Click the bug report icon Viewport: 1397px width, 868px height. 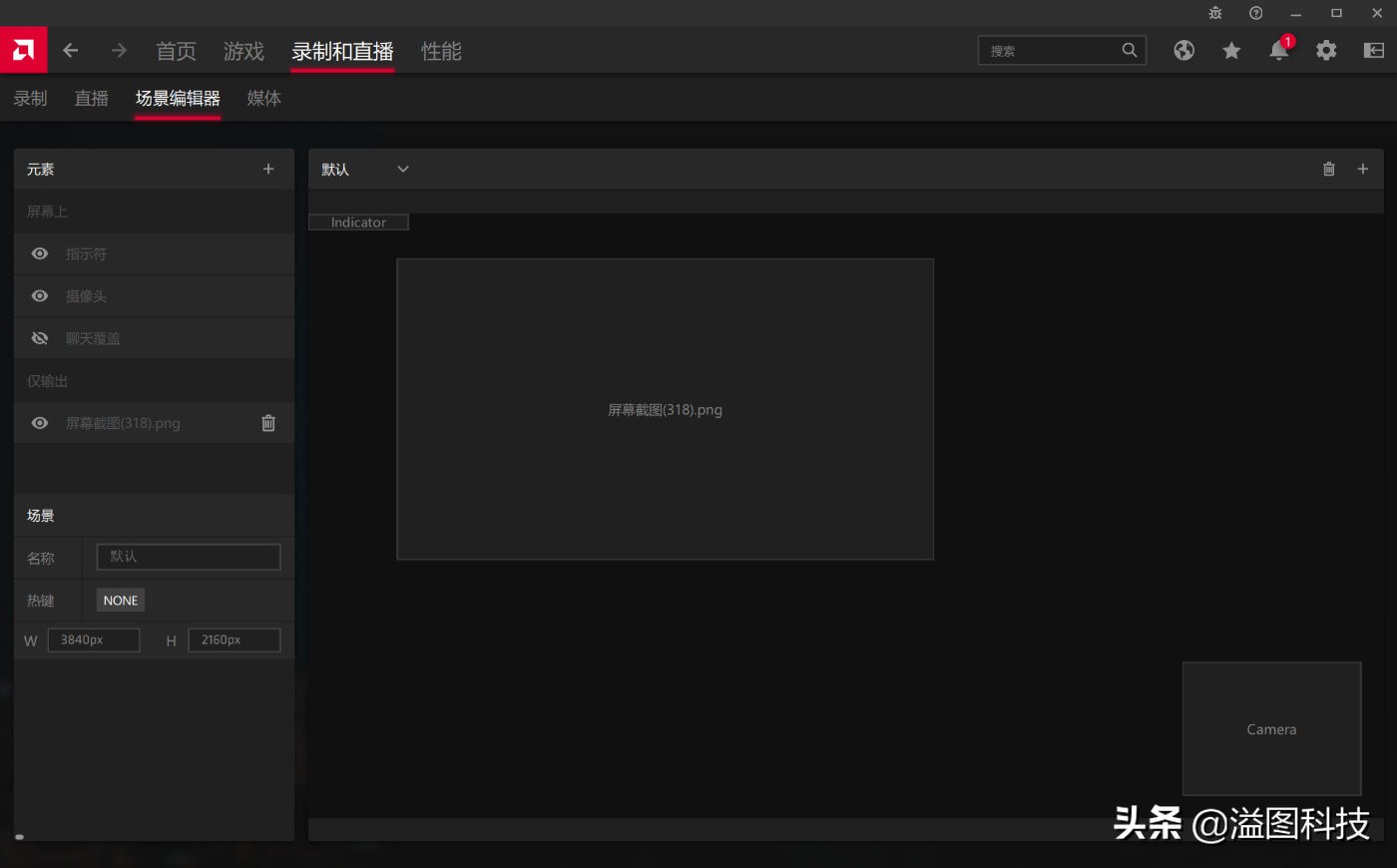[x=1215, y=13]
